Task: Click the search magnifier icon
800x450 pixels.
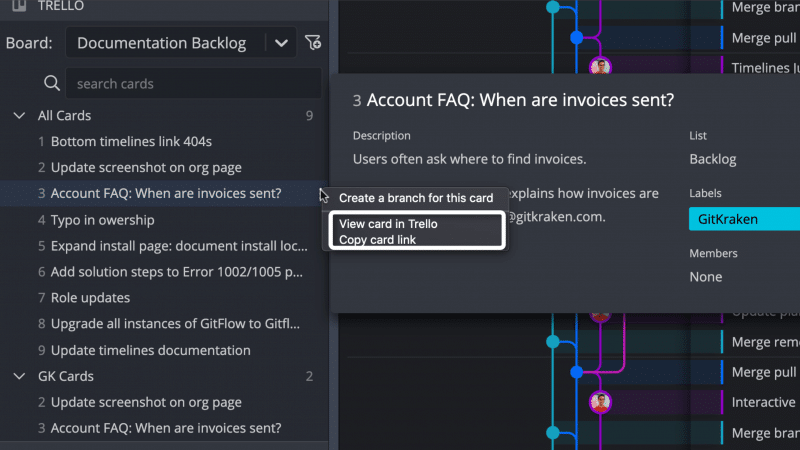Action: (52, 83)
